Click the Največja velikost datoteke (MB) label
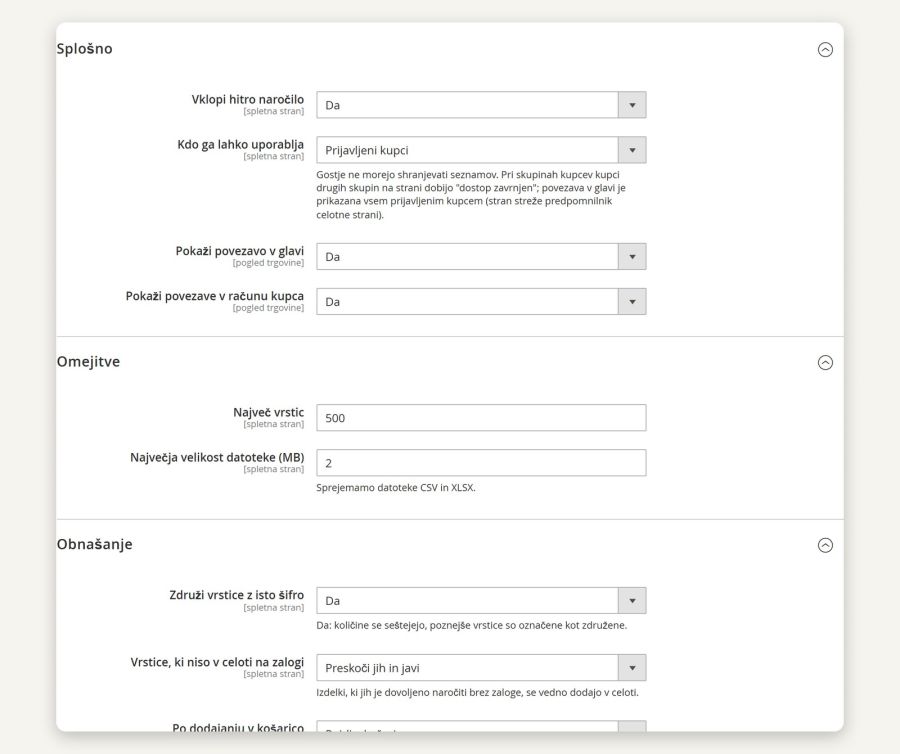Image resolution: width=900 pixels, height=754 pixels. click(217, 457)
